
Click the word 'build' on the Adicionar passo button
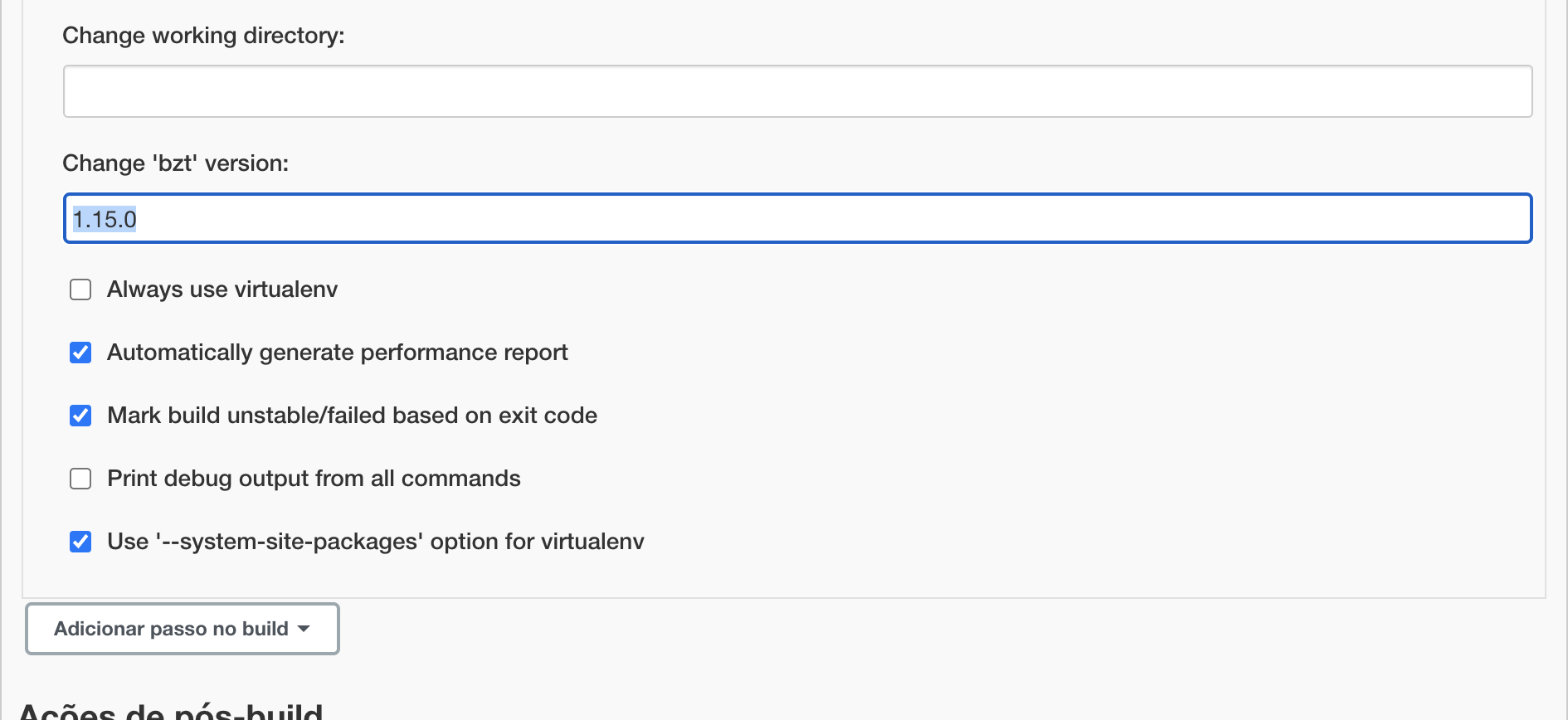(265, 629)
